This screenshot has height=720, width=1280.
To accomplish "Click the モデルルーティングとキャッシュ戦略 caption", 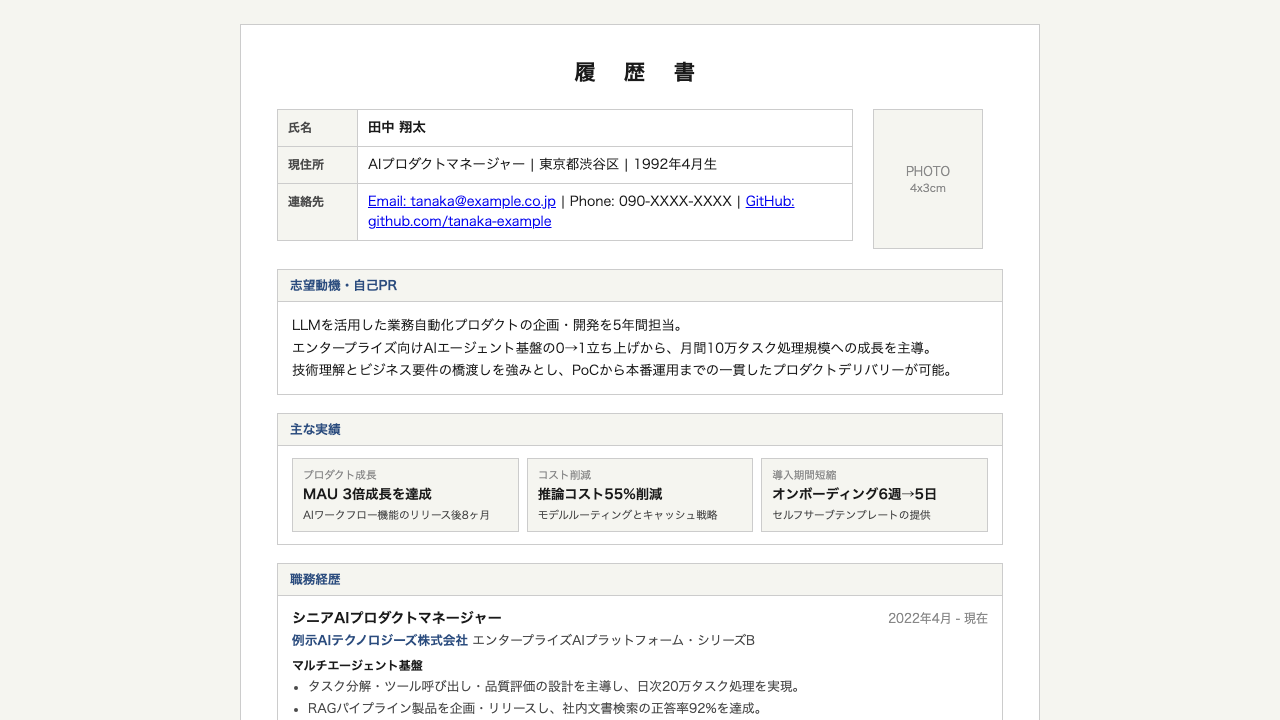I will (628, 515).
